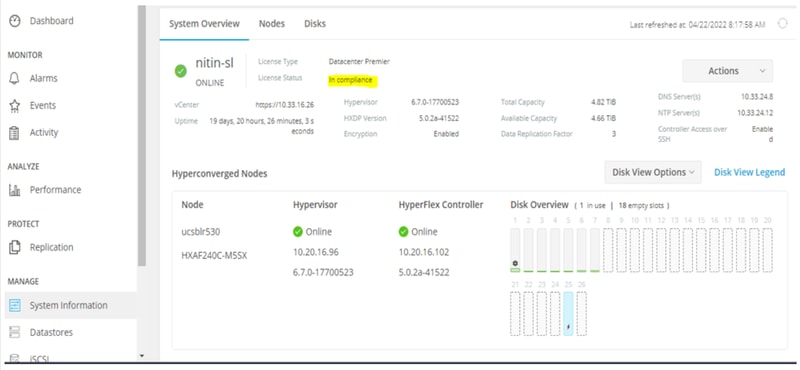This screenshot has width=800, height=370.
Task: Click the Events star icon
Action: [15, 106]
